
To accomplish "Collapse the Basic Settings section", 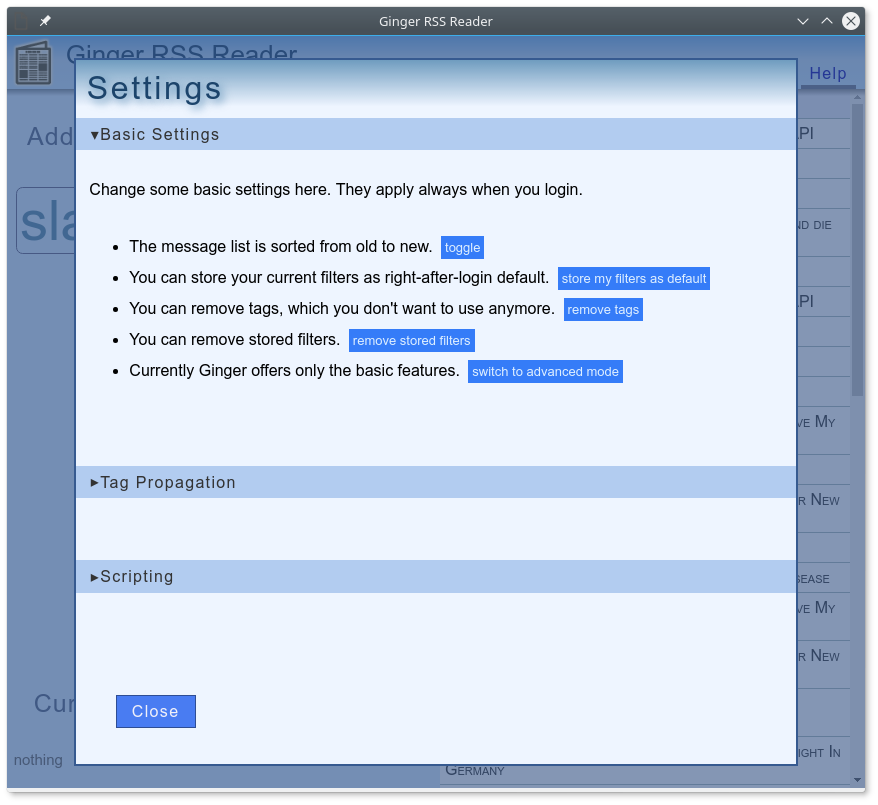I will 436,134.
